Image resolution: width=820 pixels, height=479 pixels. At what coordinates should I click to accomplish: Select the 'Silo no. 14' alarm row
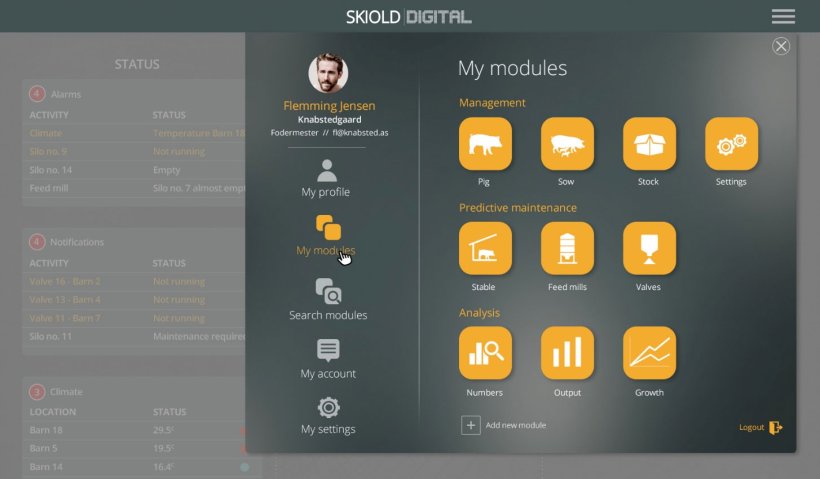134,170
